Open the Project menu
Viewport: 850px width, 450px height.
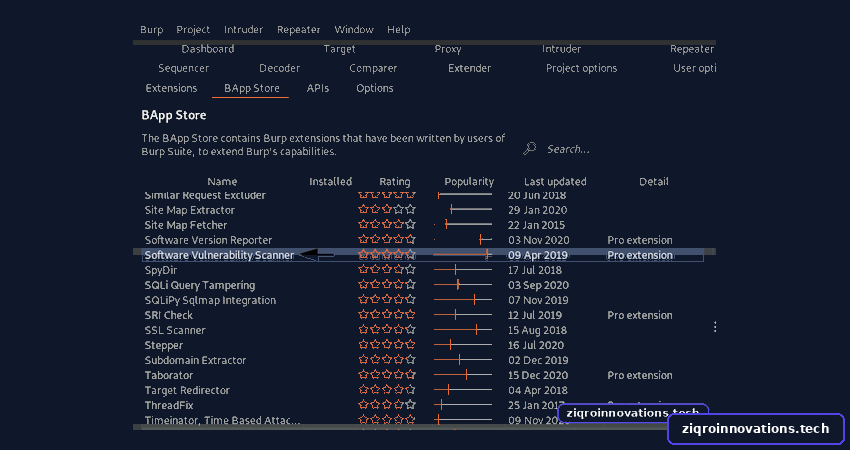pyautogui.click(x=193, y=30)
